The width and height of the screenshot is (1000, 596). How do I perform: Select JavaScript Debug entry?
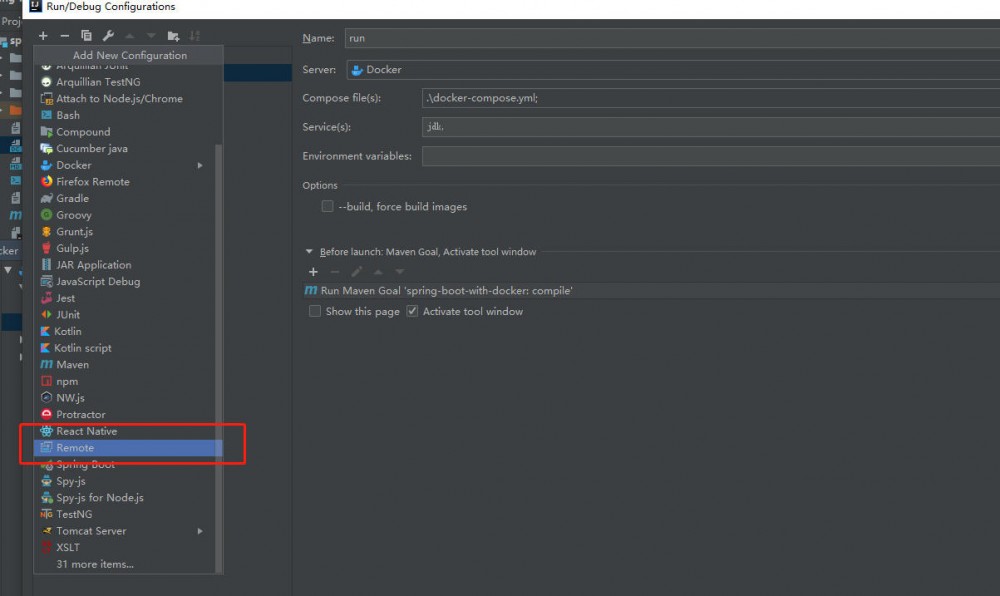point(128,281)
